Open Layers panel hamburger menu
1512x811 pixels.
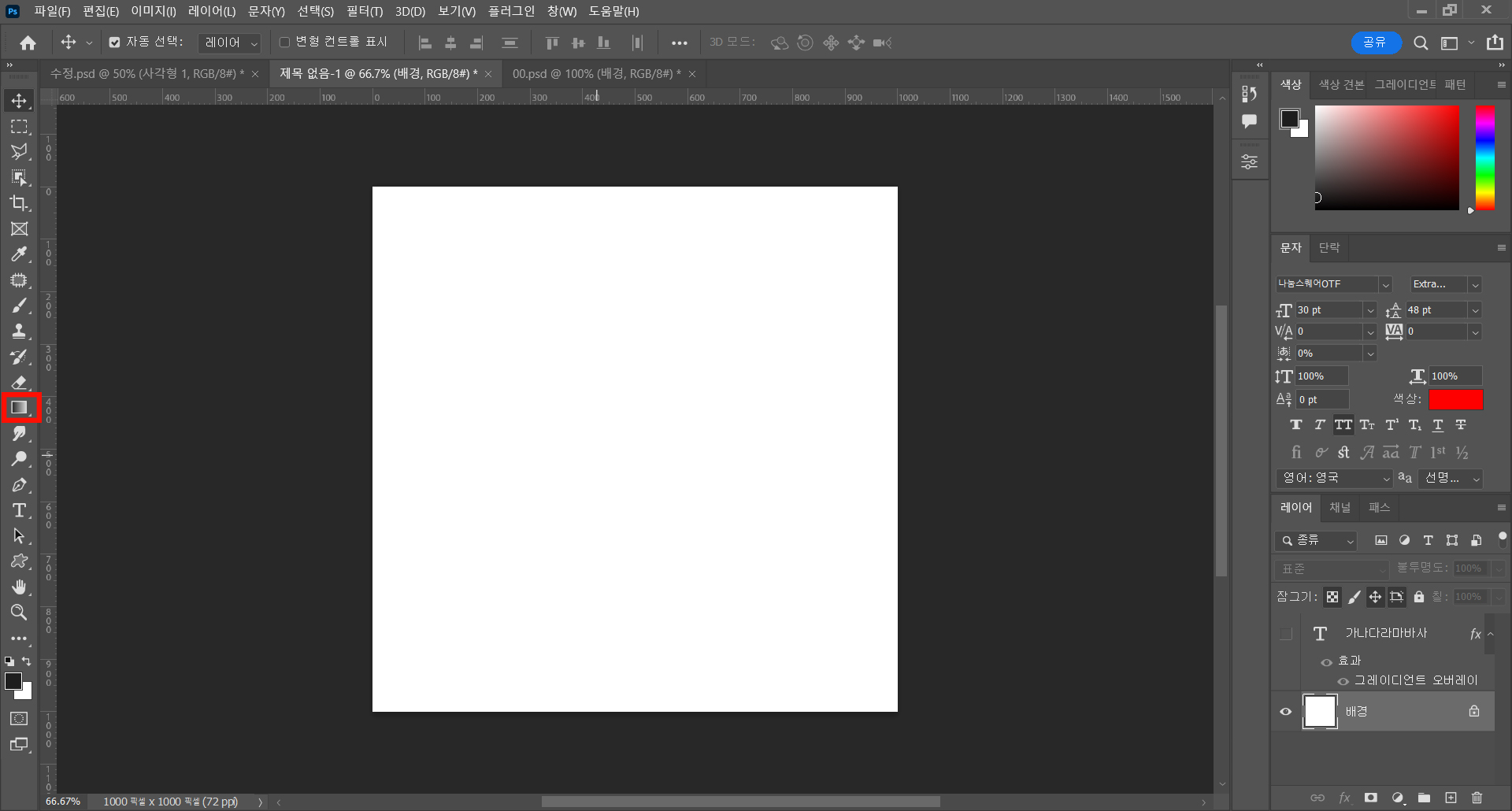(1501, 508)
